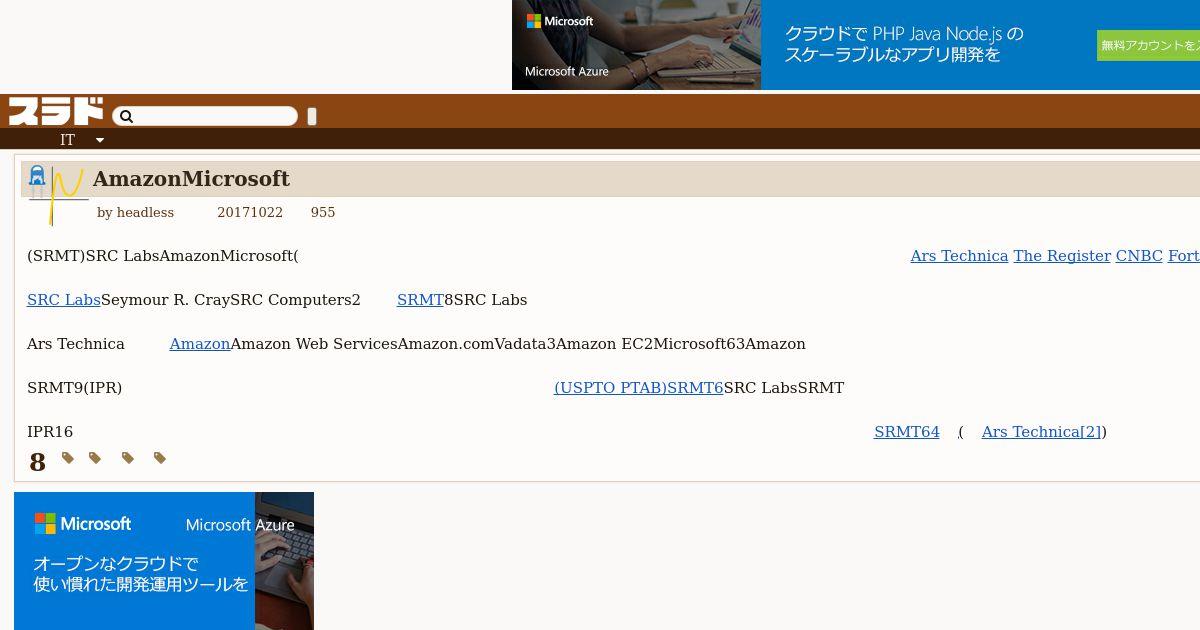Viewport: 1200px width, 630px height.
Task: Click the lower Microsoft Azure ad
Action: click(164, 561)
